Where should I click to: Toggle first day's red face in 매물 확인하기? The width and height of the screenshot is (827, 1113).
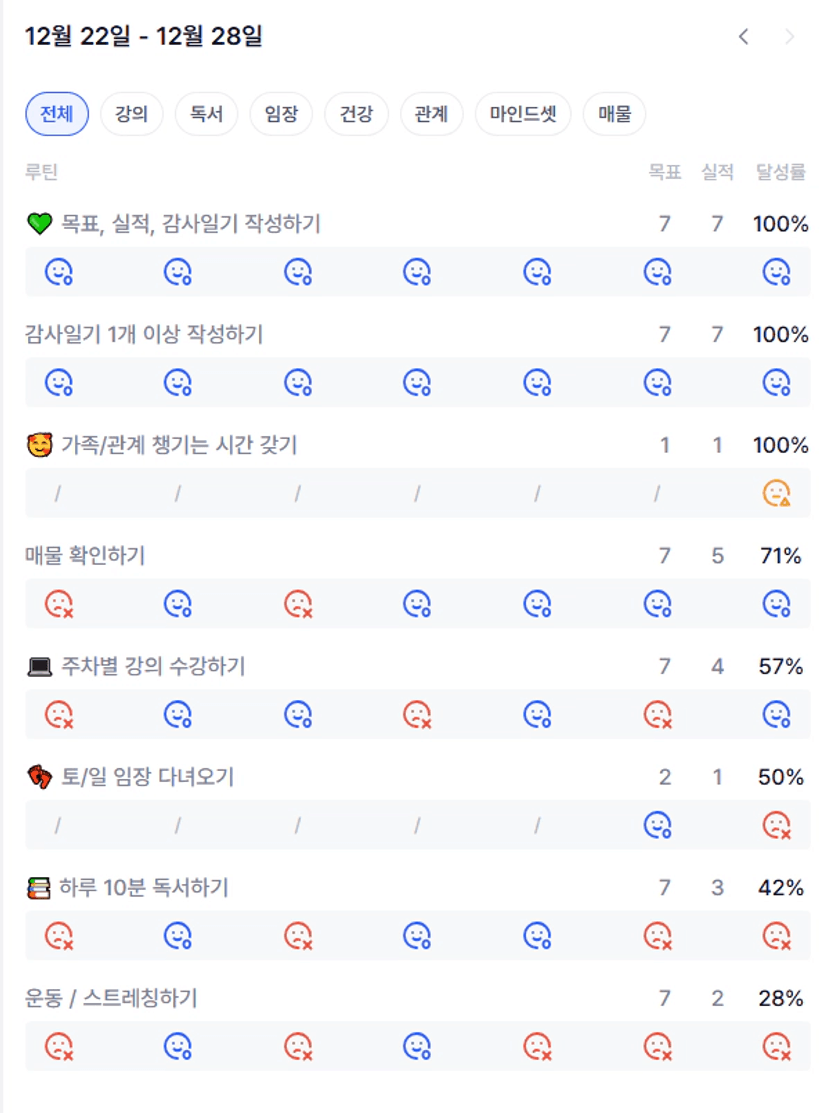59,604
